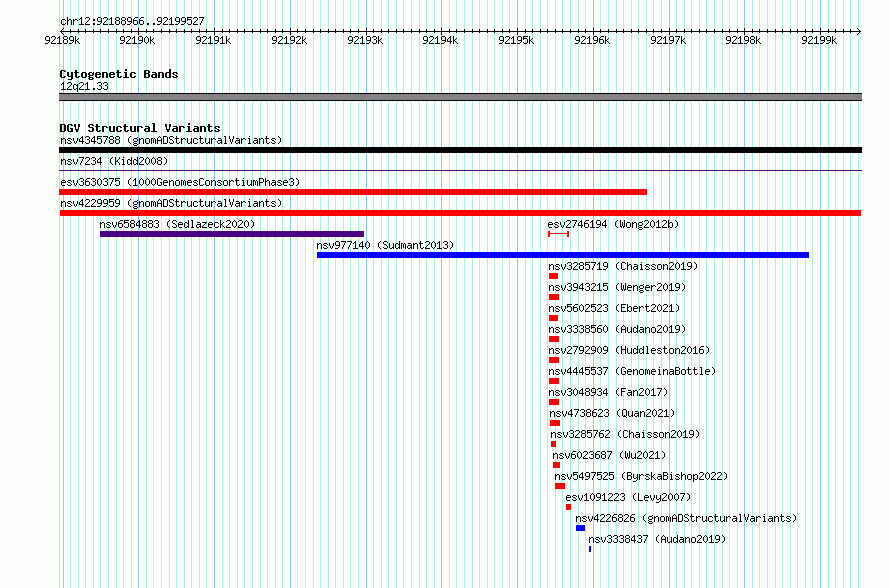The height and width of the screenshot is (588, 890).
Task: Select the red esv3630375 variant bar
Action: click(x=353, y=192)
